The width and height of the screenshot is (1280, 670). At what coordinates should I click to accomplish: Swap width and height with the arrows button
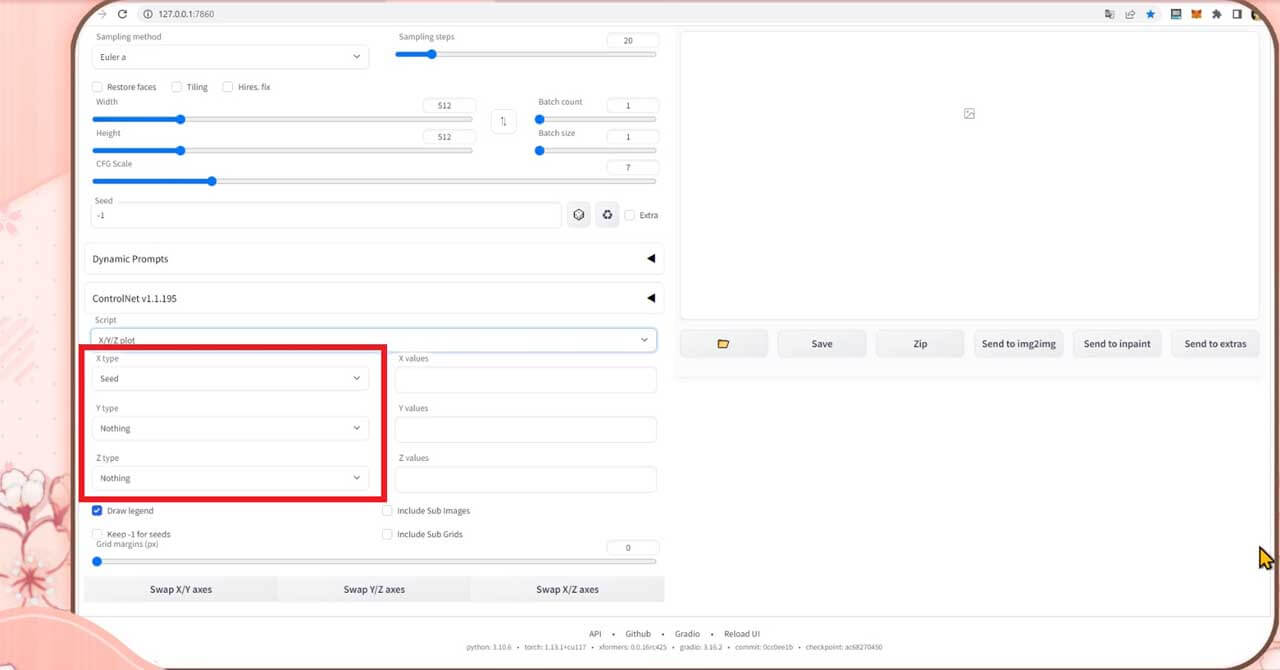(x=503, y=122)
